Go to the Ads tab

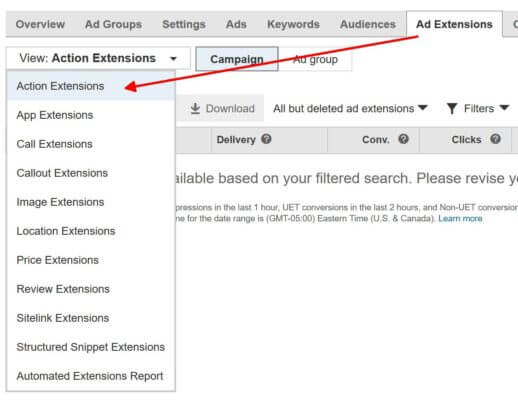tap(236, 24)
